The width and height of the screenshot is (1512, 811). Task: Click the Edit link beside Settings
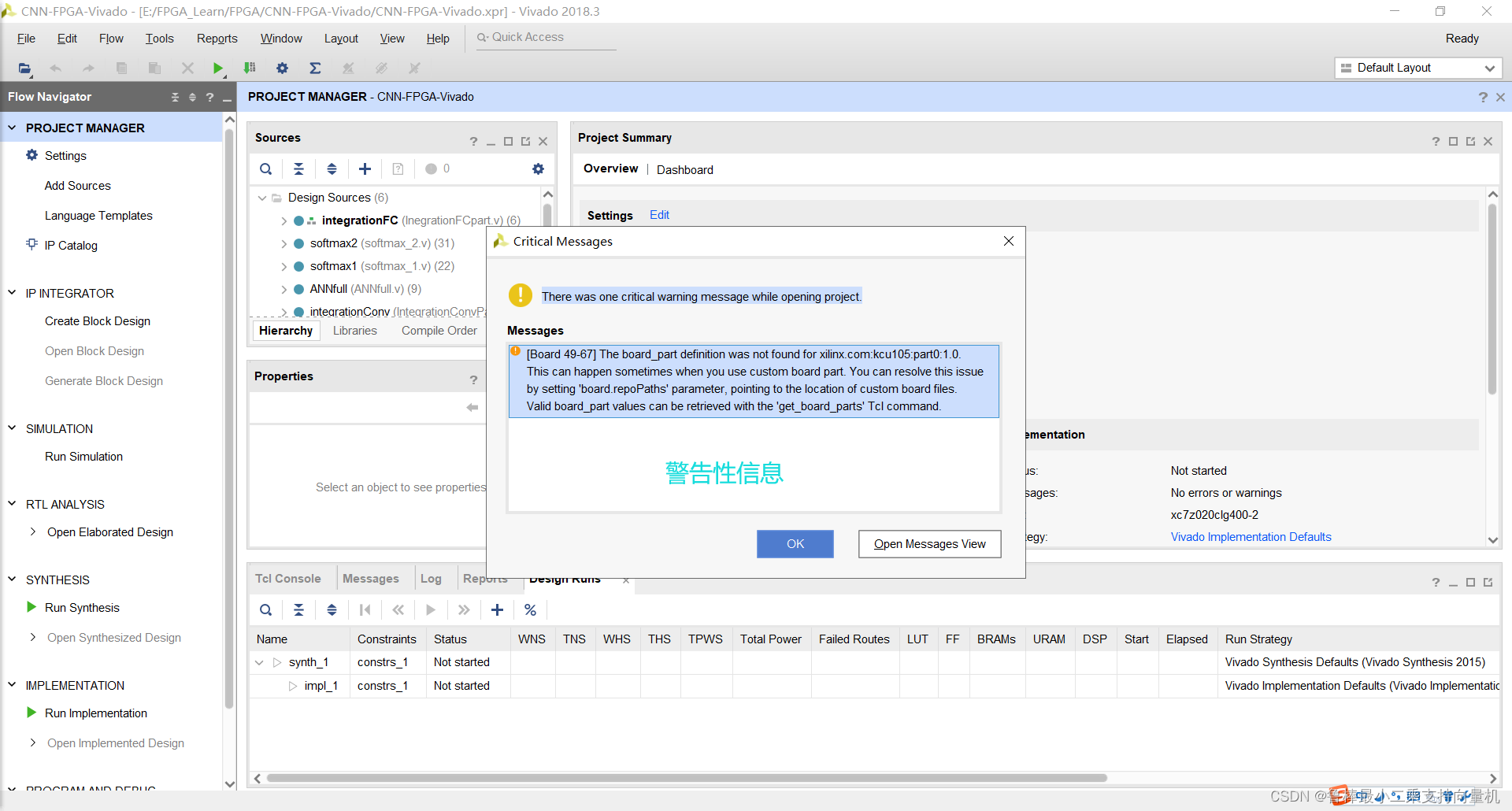pos(659,215)
